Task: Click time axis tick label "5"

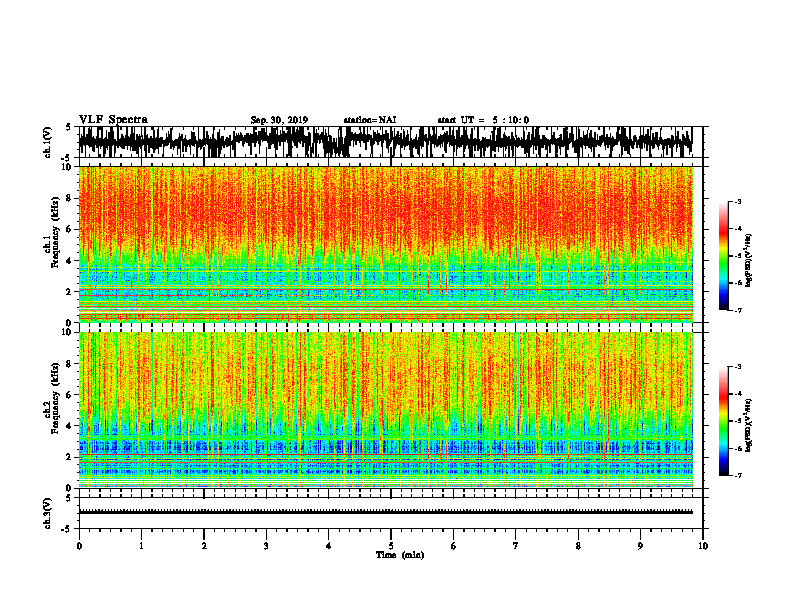Action: click(391, 546)
